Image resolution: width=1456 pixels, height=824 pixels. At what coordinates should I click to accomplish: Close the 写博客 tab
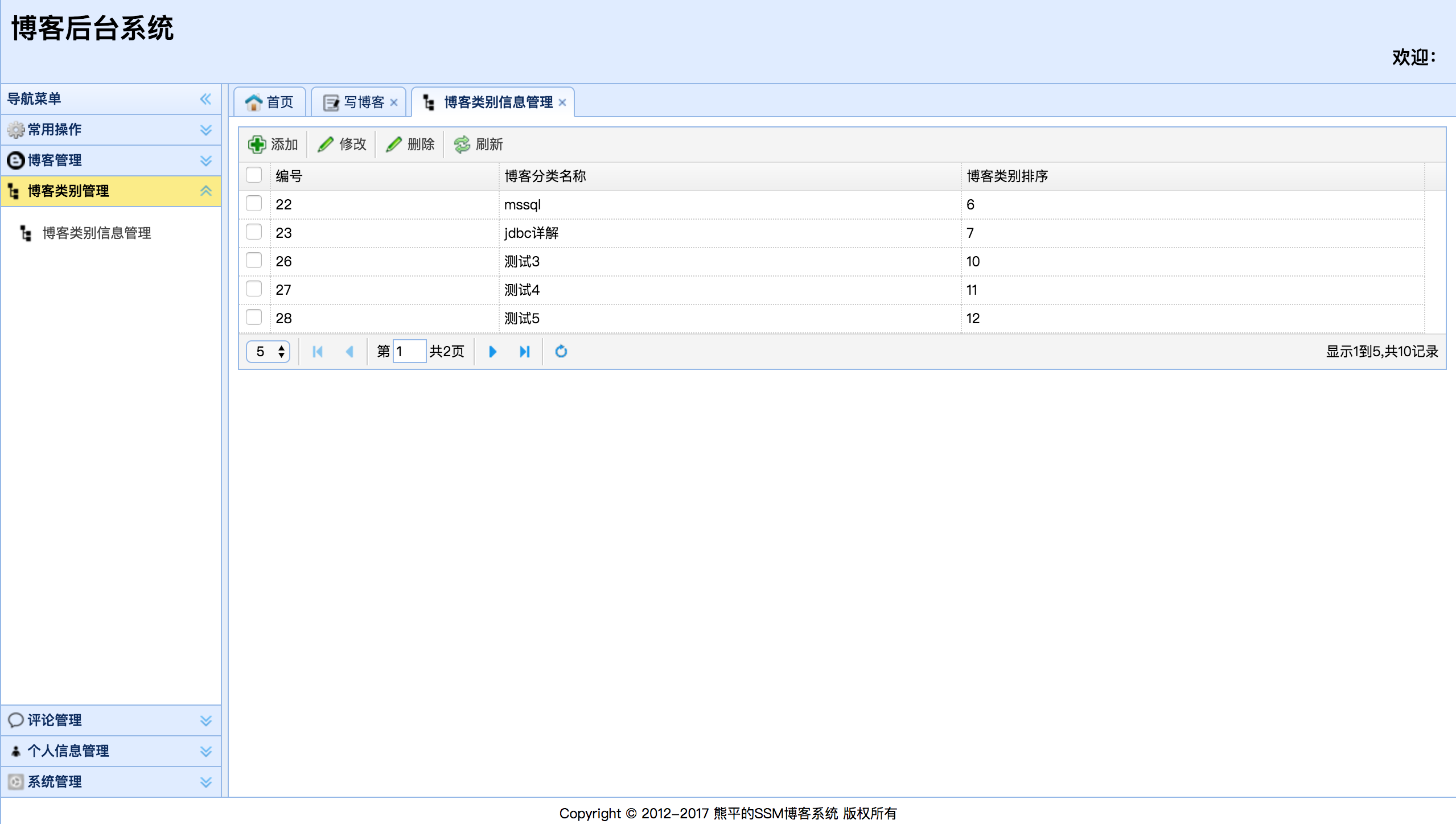click(x=394, y=102)
